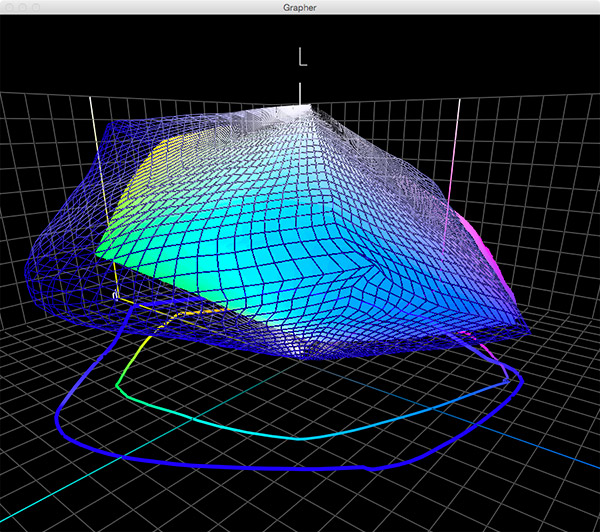Minimize the Grapher window
This screenshot has height=532, width=600.
pyautogui.click(x=23, y=7)
